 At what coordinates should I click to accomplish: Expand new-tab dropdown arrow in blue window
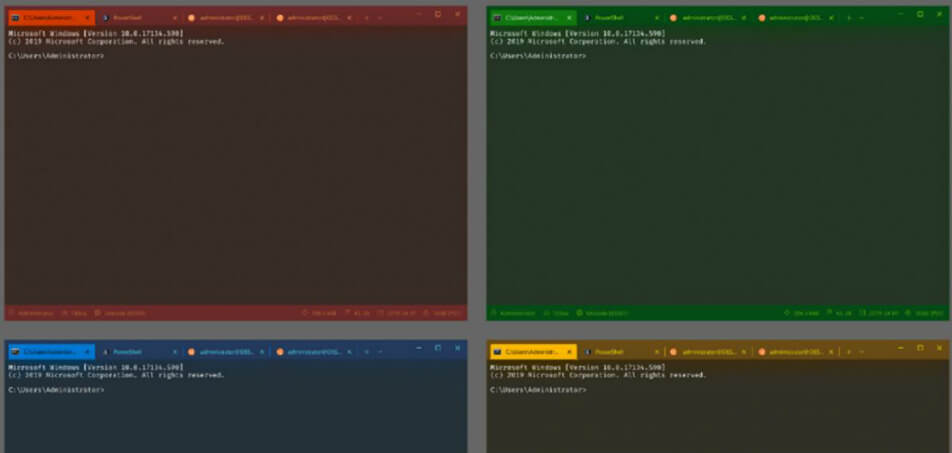tap(379, 352)
